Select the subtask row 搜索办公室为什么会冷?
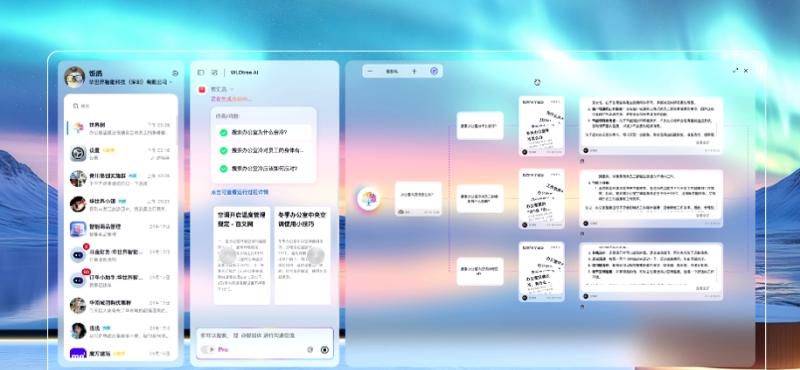The height and width of the screenshot is (370, 800). pos(263,132)
